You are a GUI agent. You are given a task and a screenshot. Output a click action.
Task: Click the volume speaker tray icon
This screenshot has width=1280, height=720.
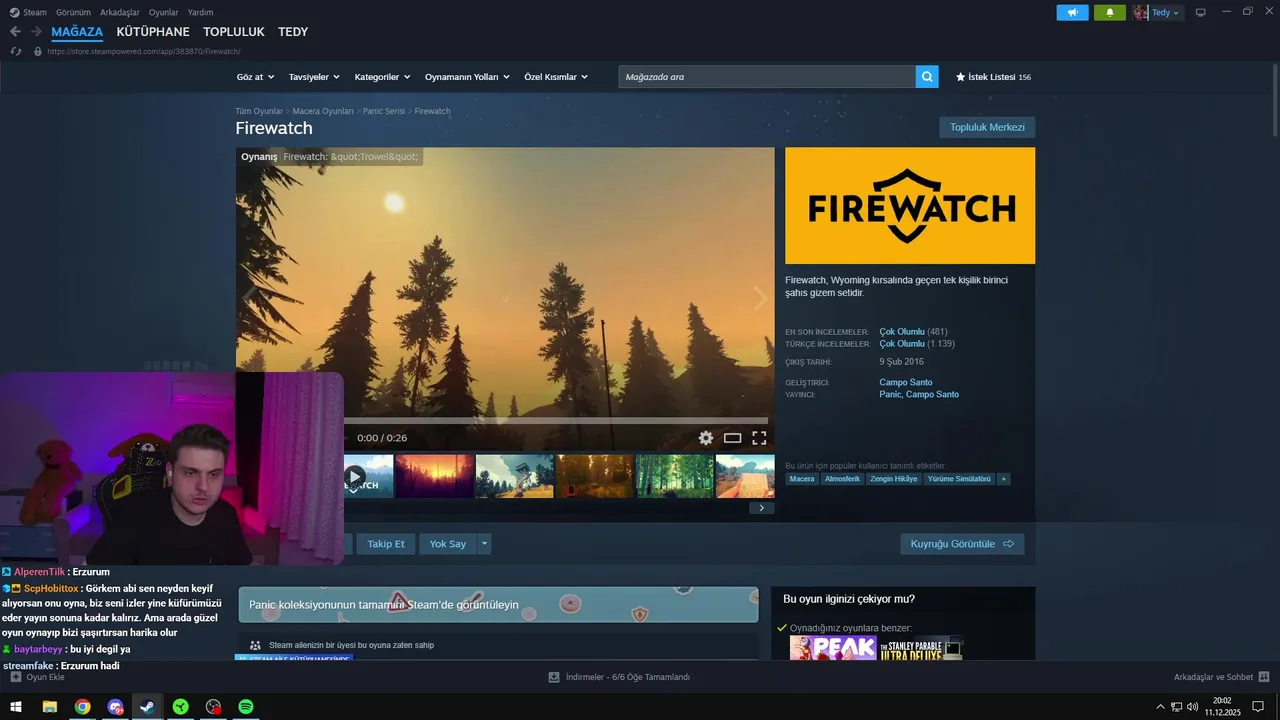[1192, 707]
